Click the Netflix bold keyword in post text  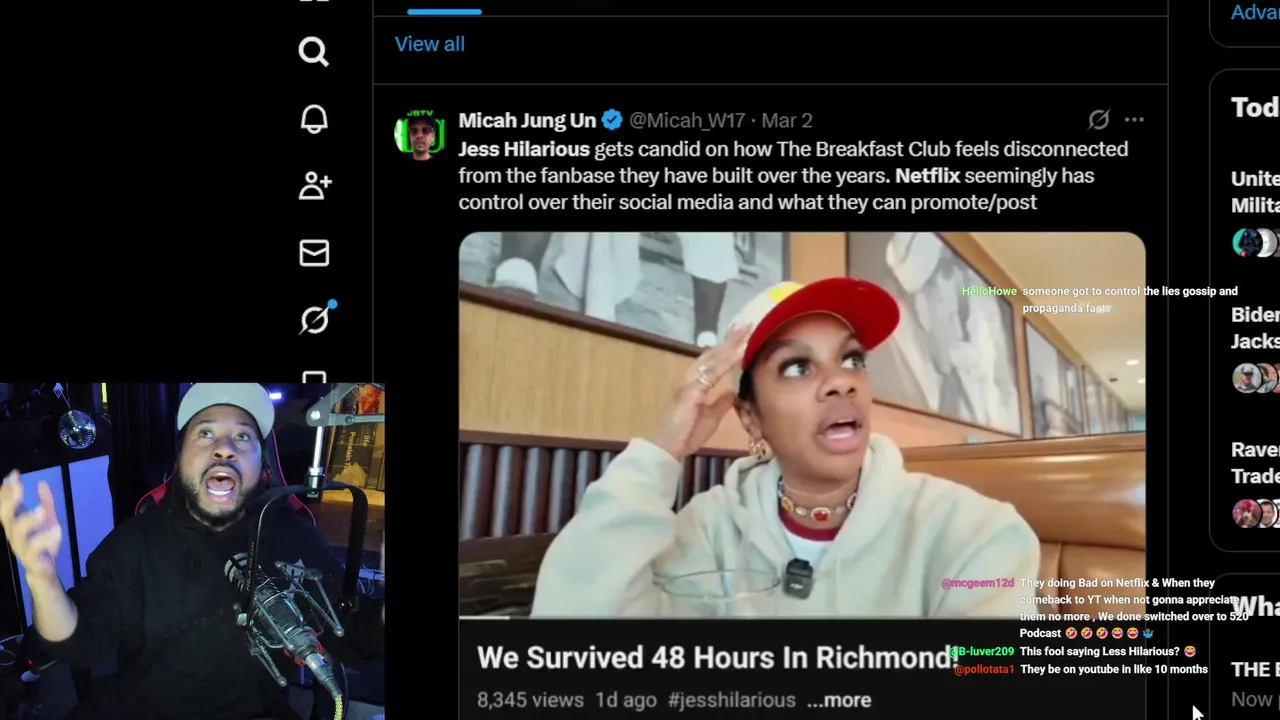927,176
